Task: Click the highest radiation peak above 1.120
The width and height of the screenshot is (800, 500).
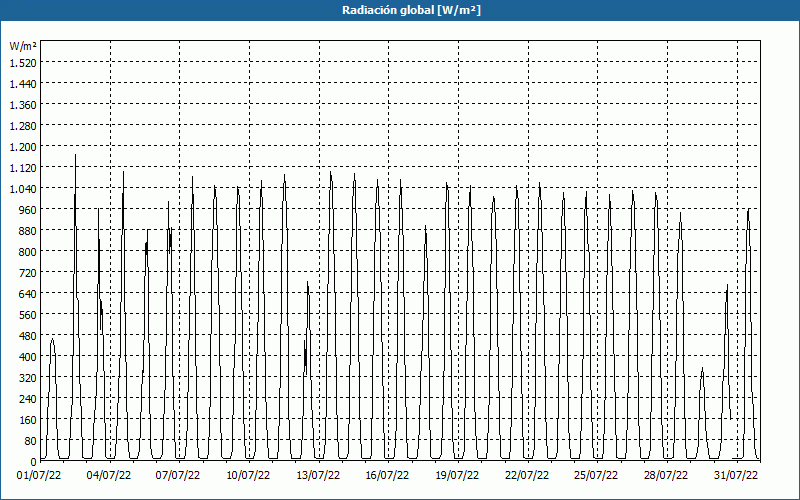Action: [76, 155]
